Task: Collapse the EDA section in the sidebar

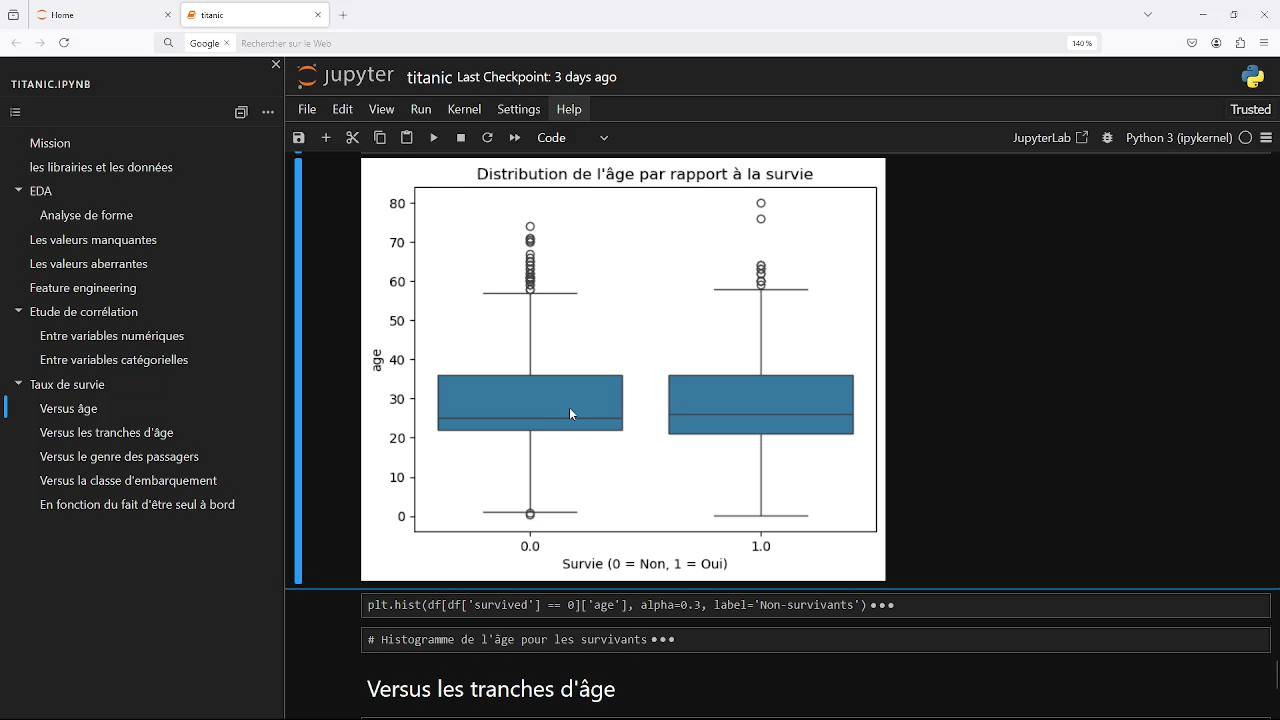Action: tap(16, 190)
